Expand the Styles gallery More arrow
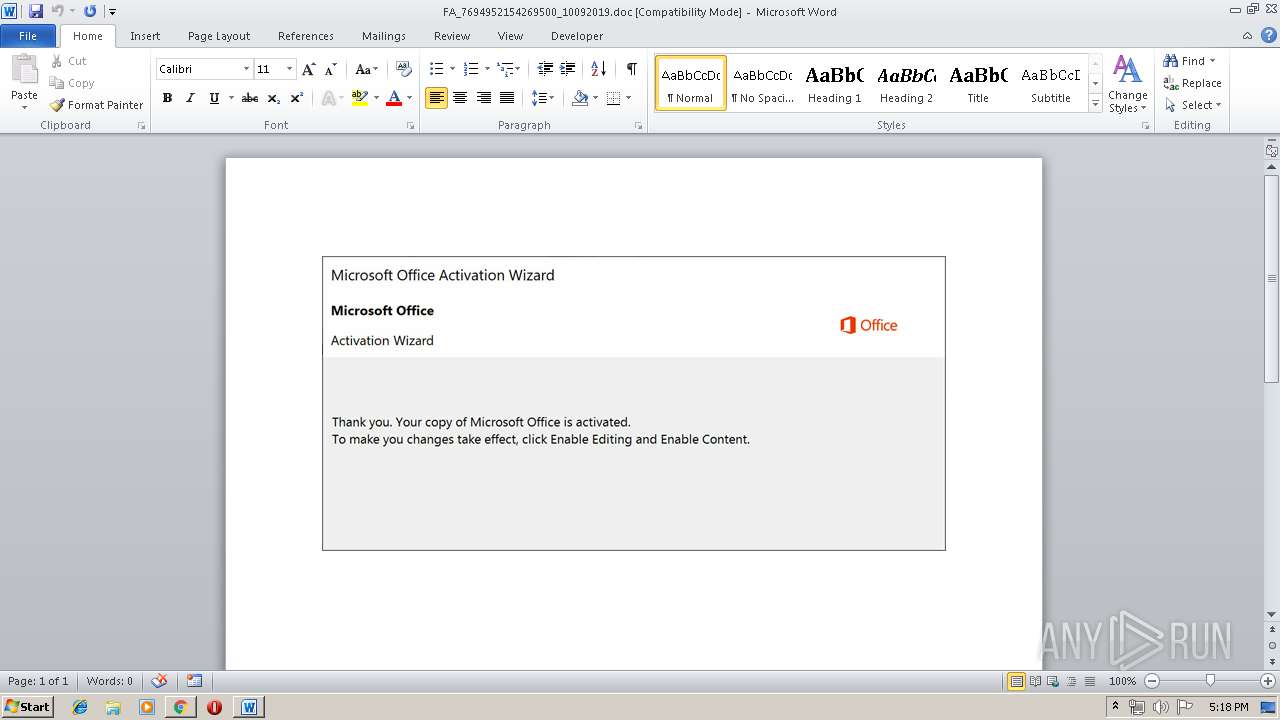1280x720 pixels. coord(1095,104)
